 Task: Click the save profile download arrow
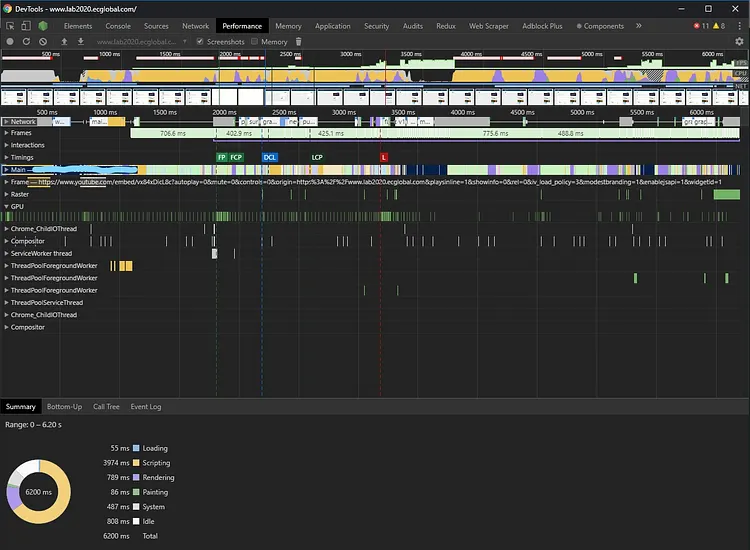(81, 42)
